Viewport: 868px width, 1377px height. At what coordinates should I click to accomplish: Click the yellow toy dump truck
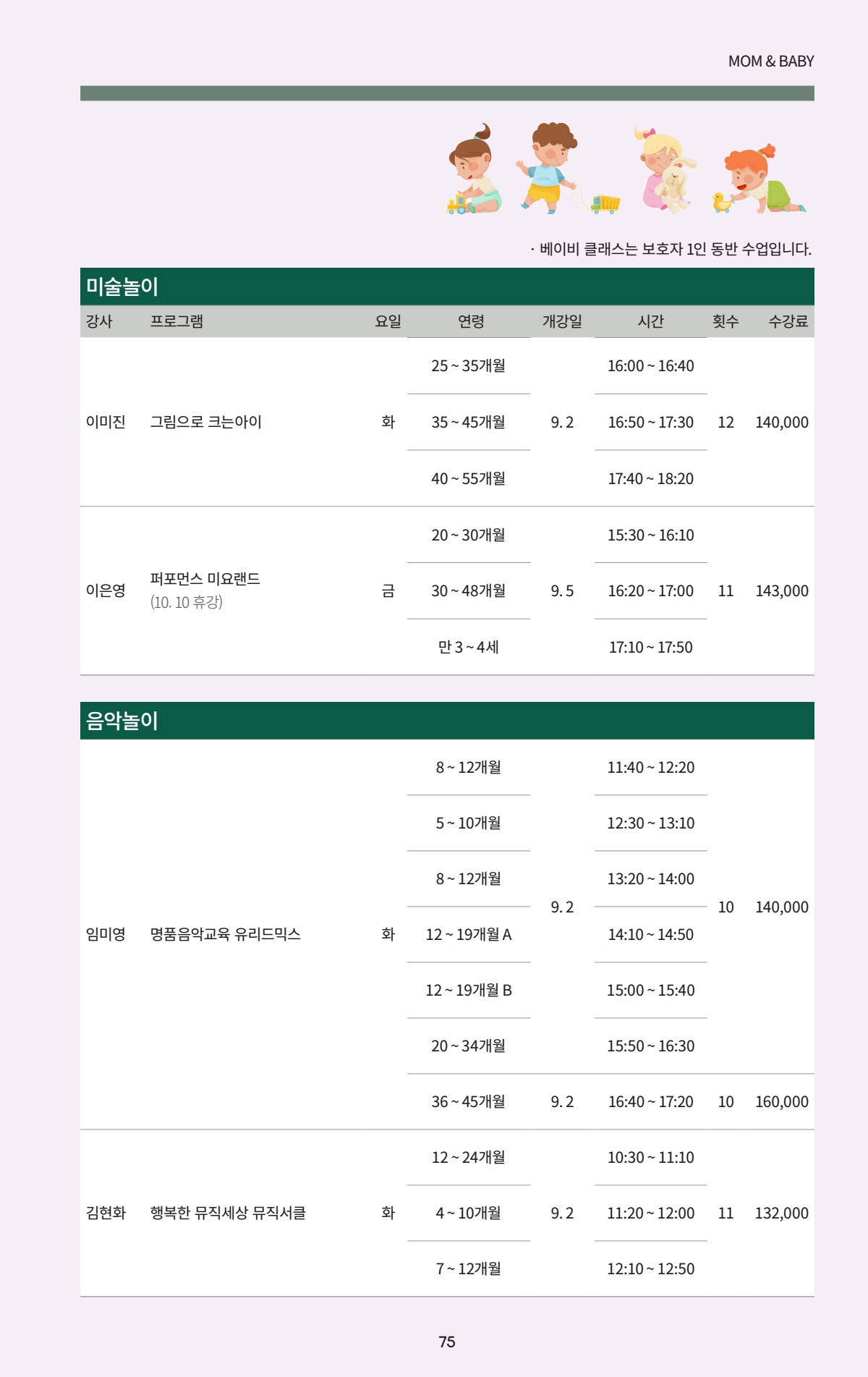[605, 204]
